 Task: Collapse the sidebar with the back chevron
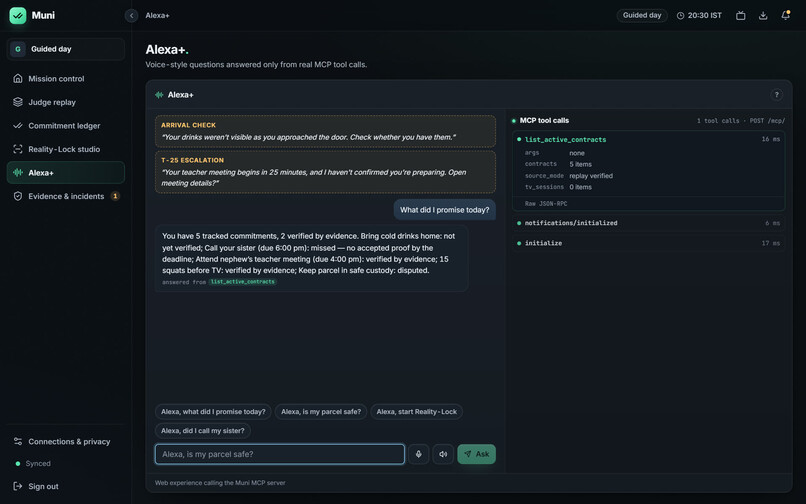click(x=132, y=15)
